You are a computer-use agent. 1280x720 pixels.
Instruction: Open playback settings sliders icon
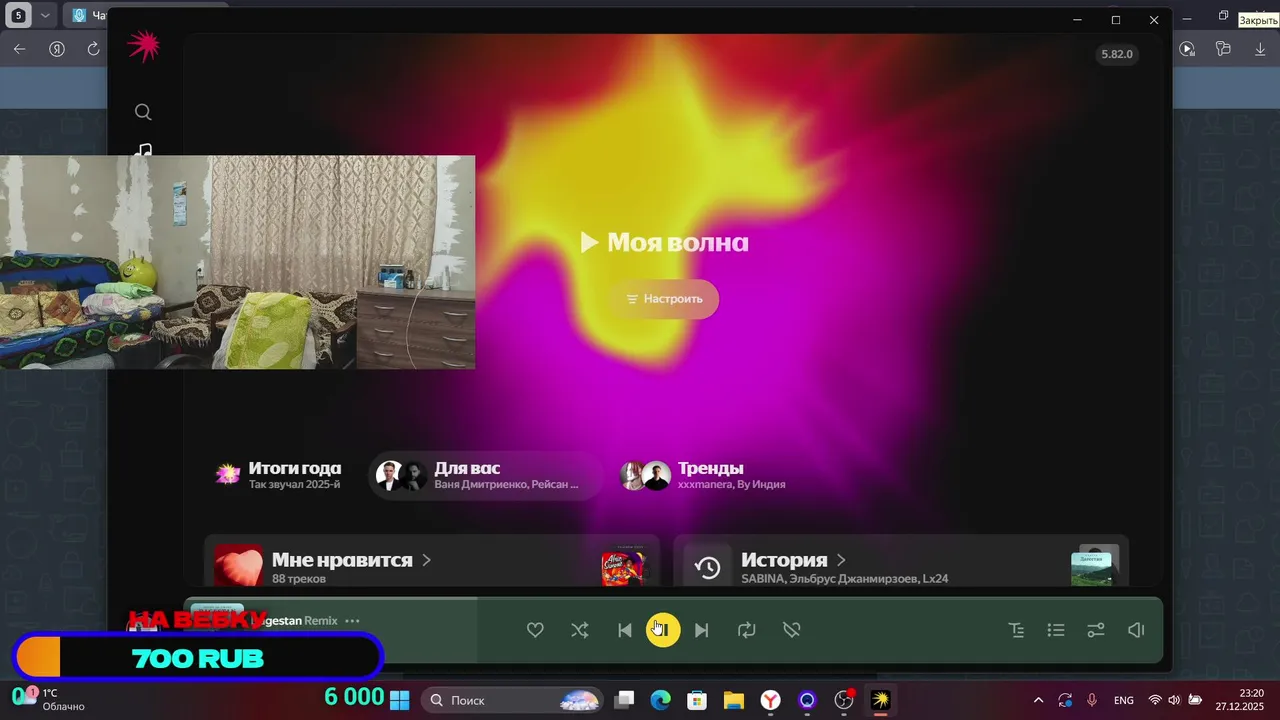pyautogui.click(x=1096, y=630)
